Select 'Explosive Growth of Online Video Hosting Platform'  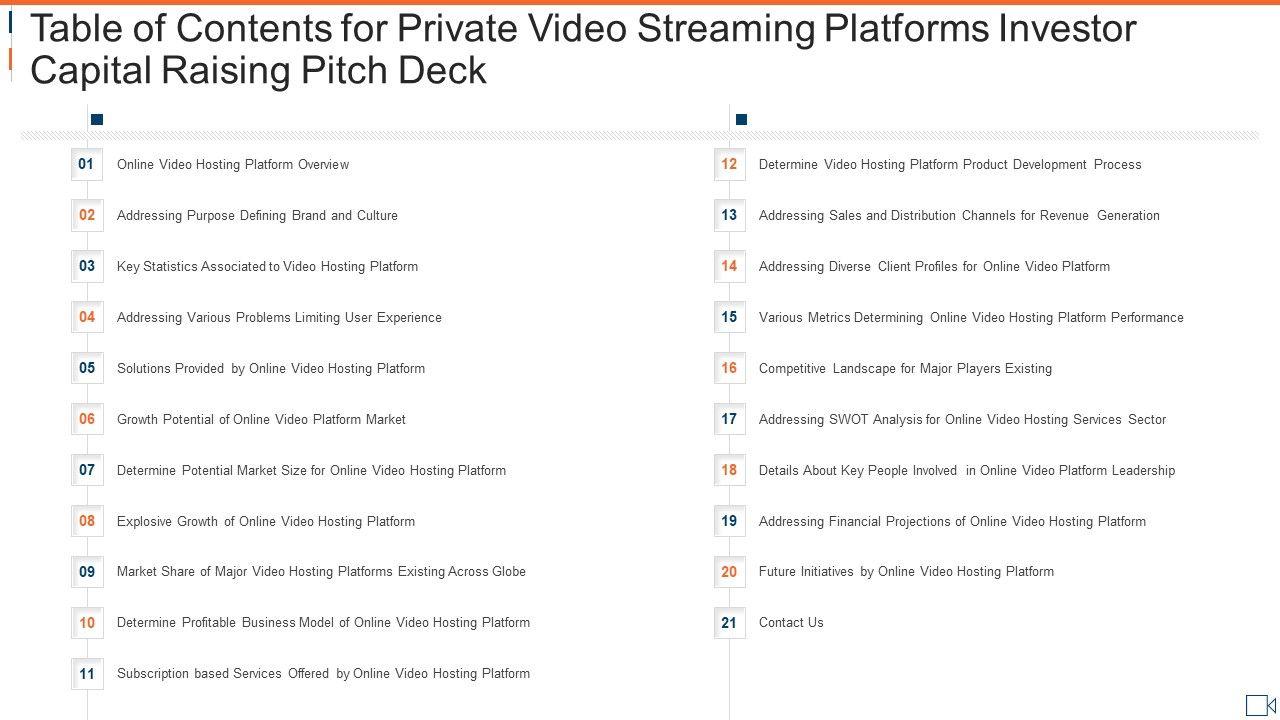point(266,521)
